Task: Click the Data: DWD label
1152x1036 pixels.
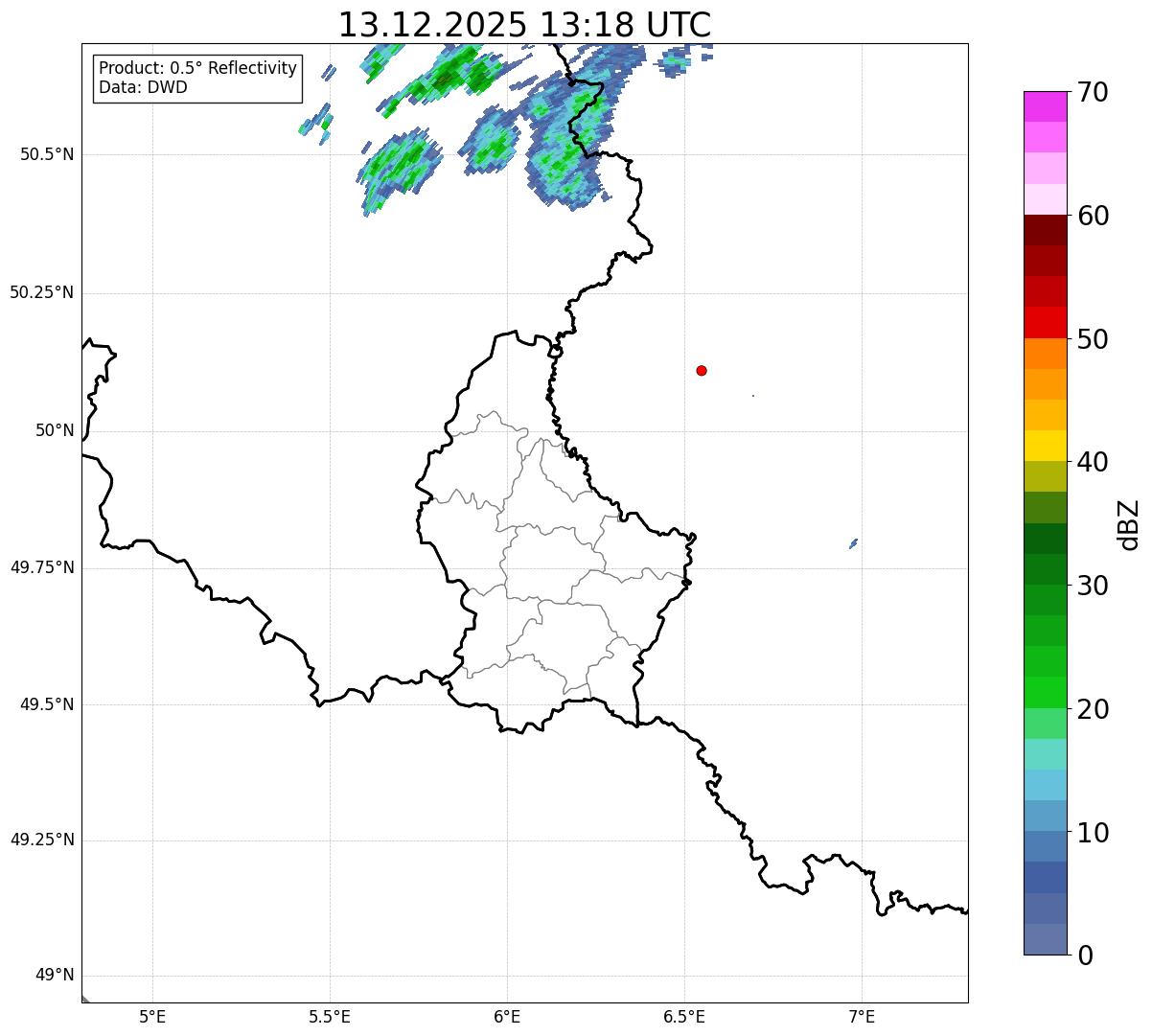Action: click(x=143, y=87)
